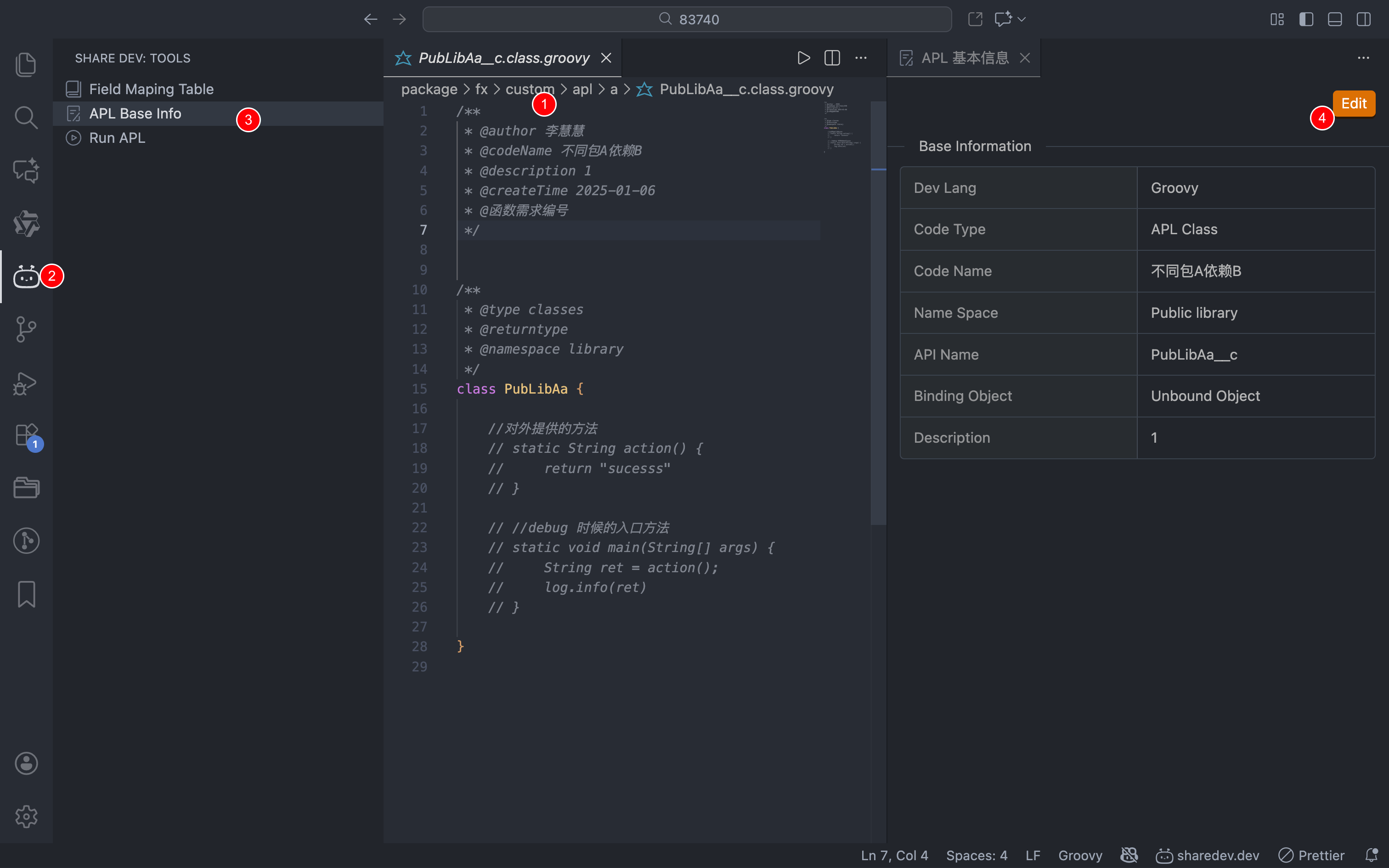Click the Groovy language mode selector

point(1079,855)
